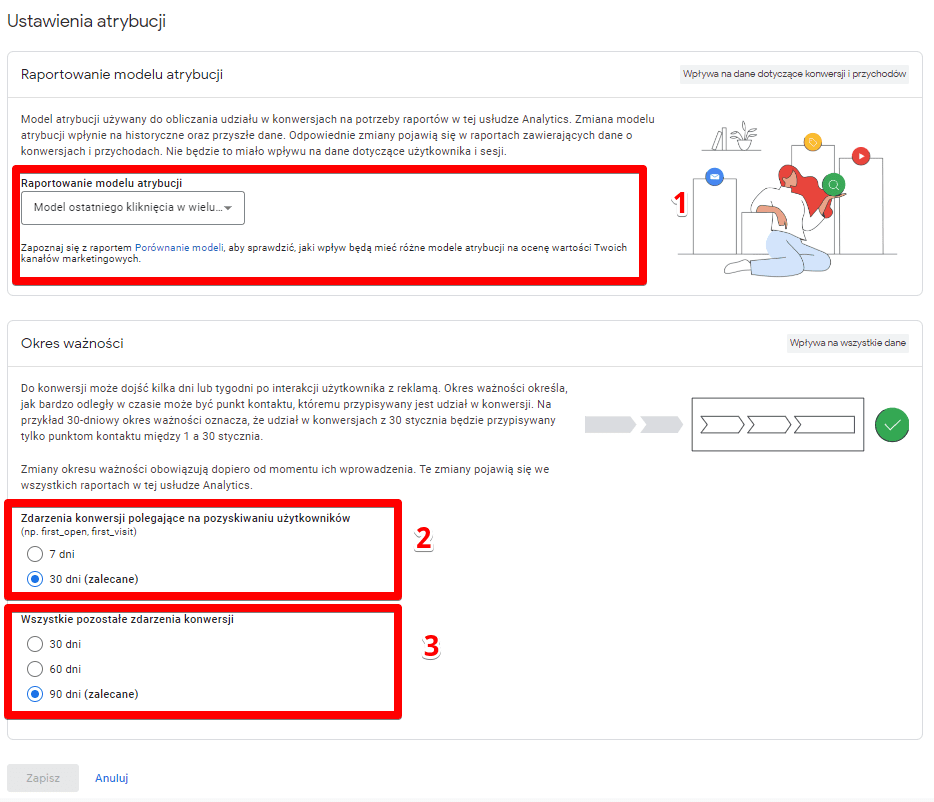Click the 'Wpływa na wszystkie dane' badge
This screenshot has height=802, width=934.
[x=847, y=343]
